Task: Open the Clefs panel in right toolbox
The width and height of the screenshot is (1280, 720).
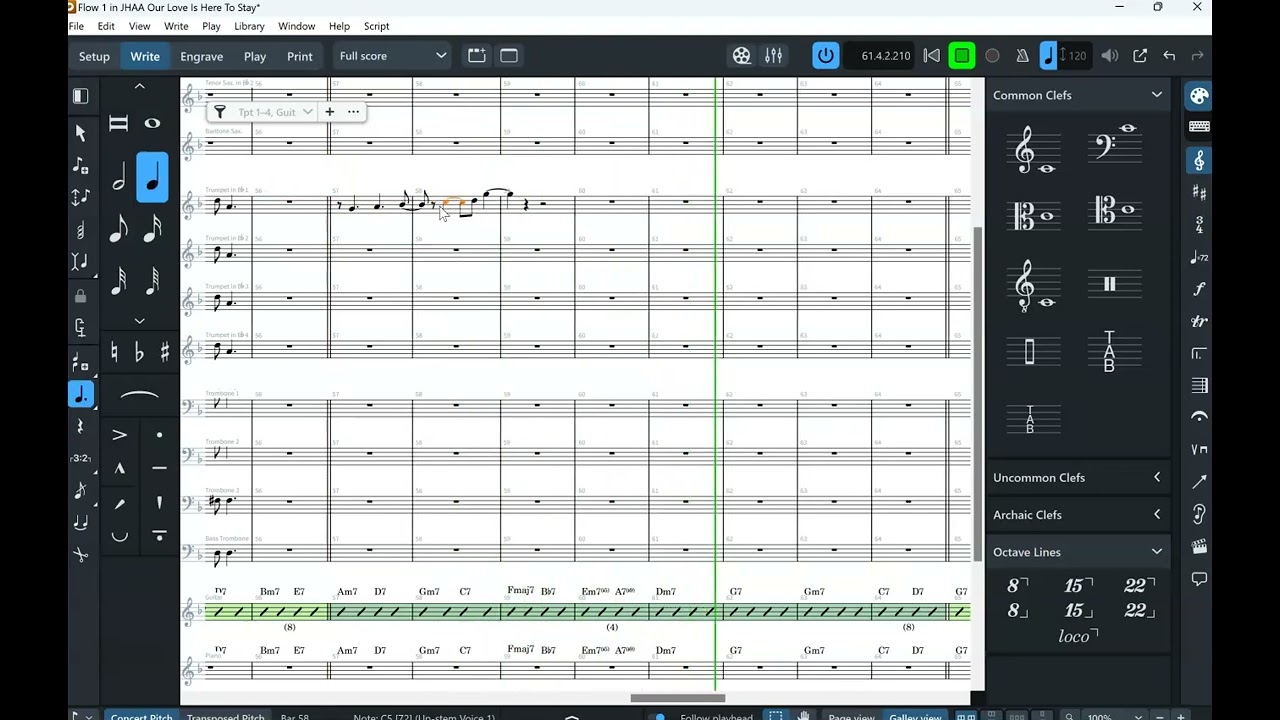Action: click(1198, 160)
